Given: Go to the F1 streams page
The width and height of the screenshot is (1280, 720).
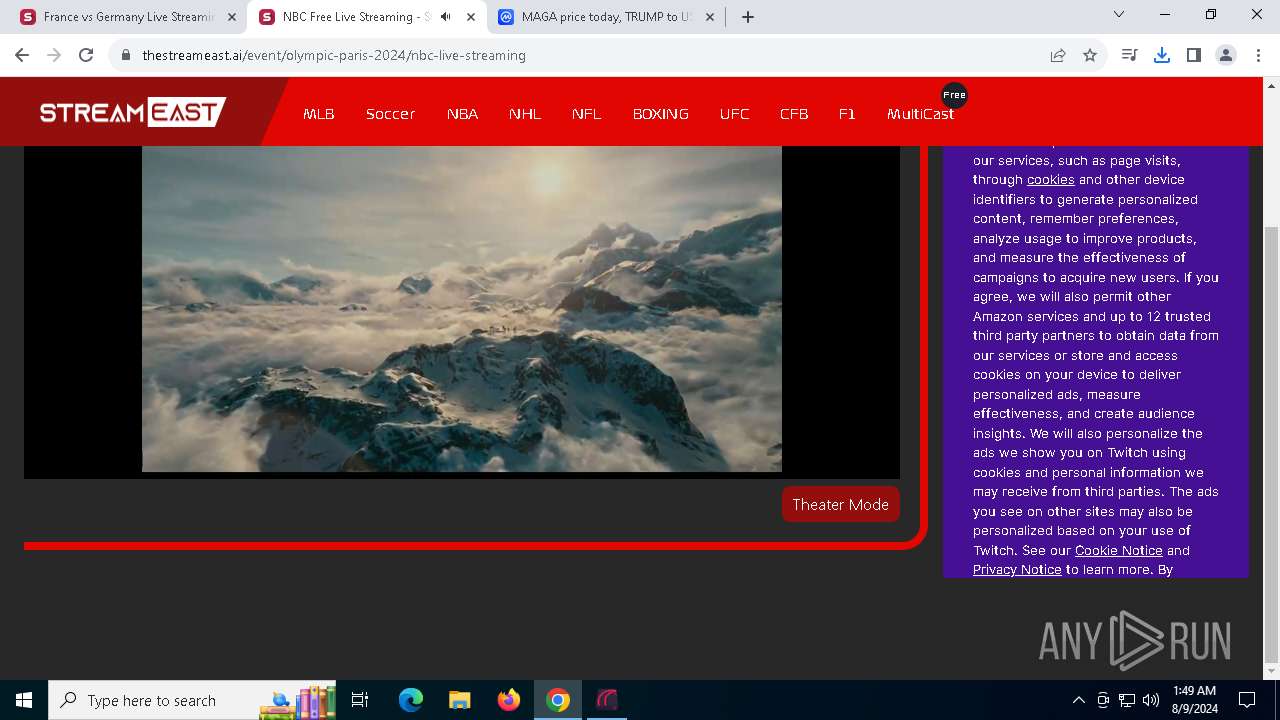Looking at the screenshot, I should (x=847, y=114).
